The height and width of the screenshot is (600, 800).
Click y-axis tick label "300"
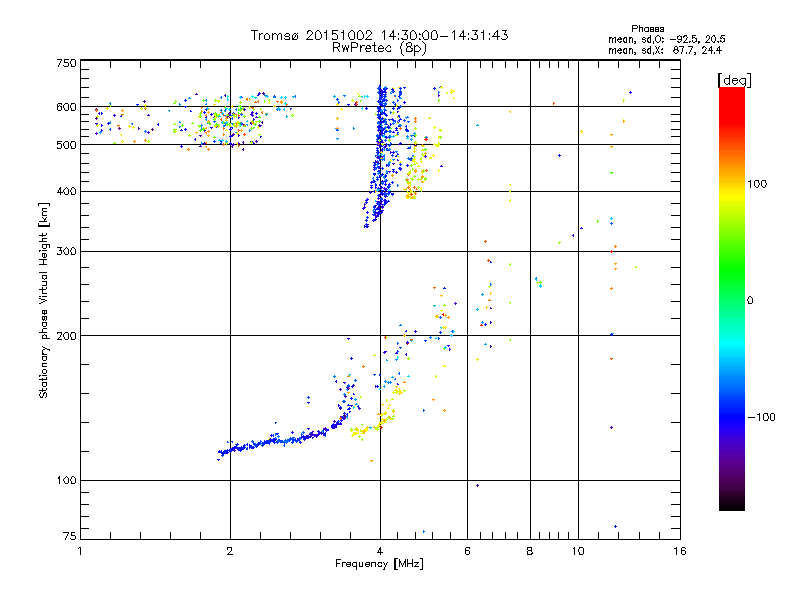(66, 252)
